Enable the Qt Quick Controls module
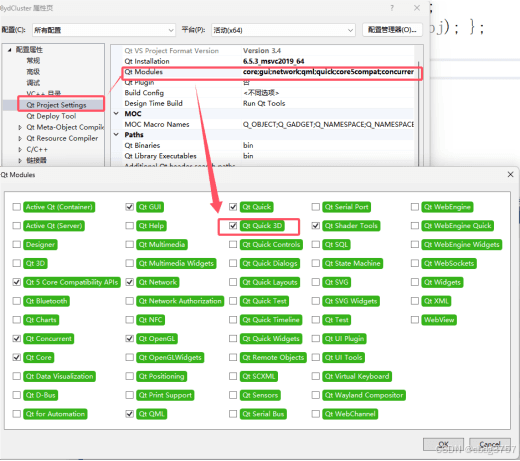The image size is (520, 461). point(233,245)
